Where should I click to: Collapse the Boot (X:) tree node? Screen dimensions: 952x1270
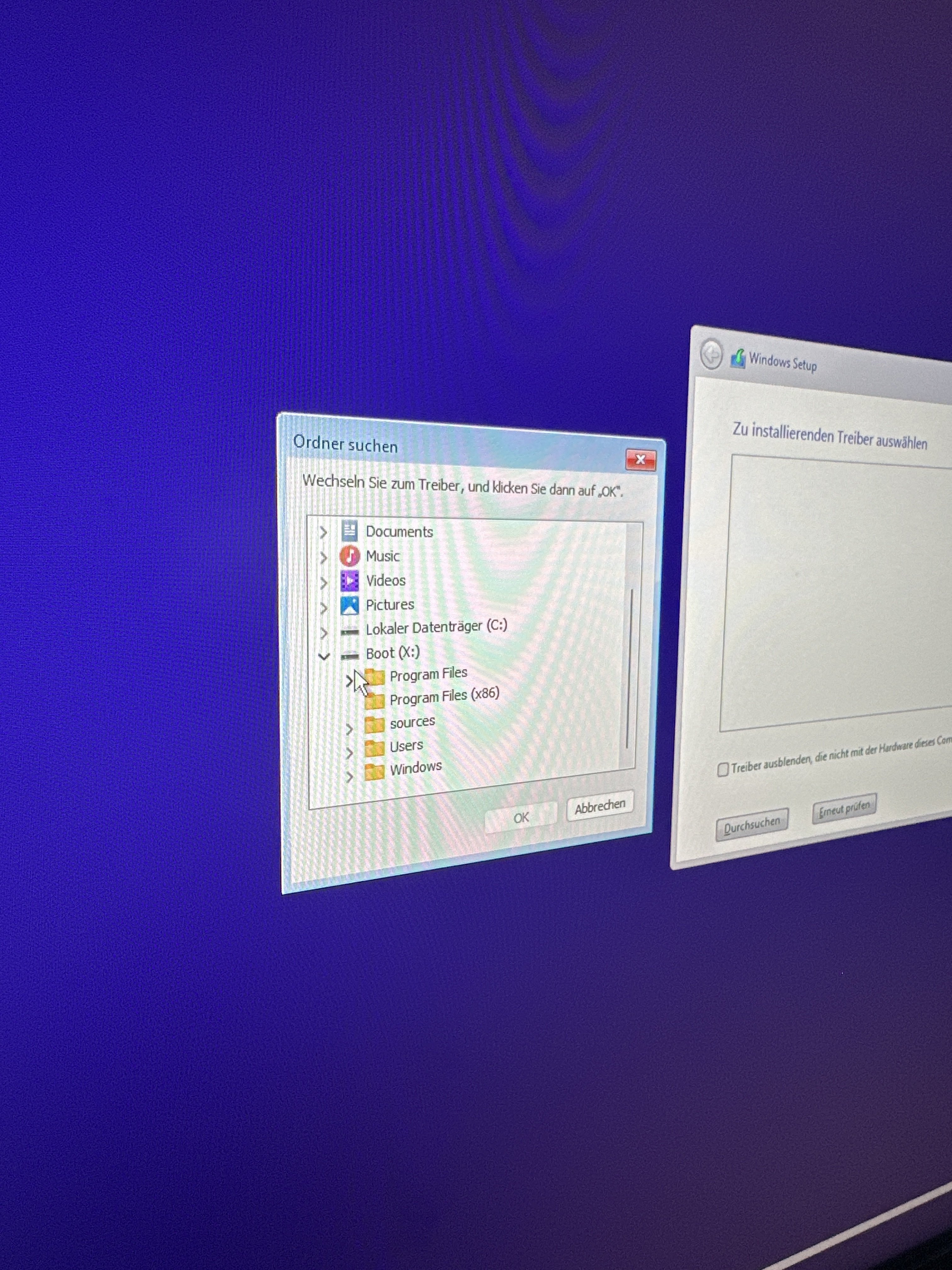pos(324,656)
